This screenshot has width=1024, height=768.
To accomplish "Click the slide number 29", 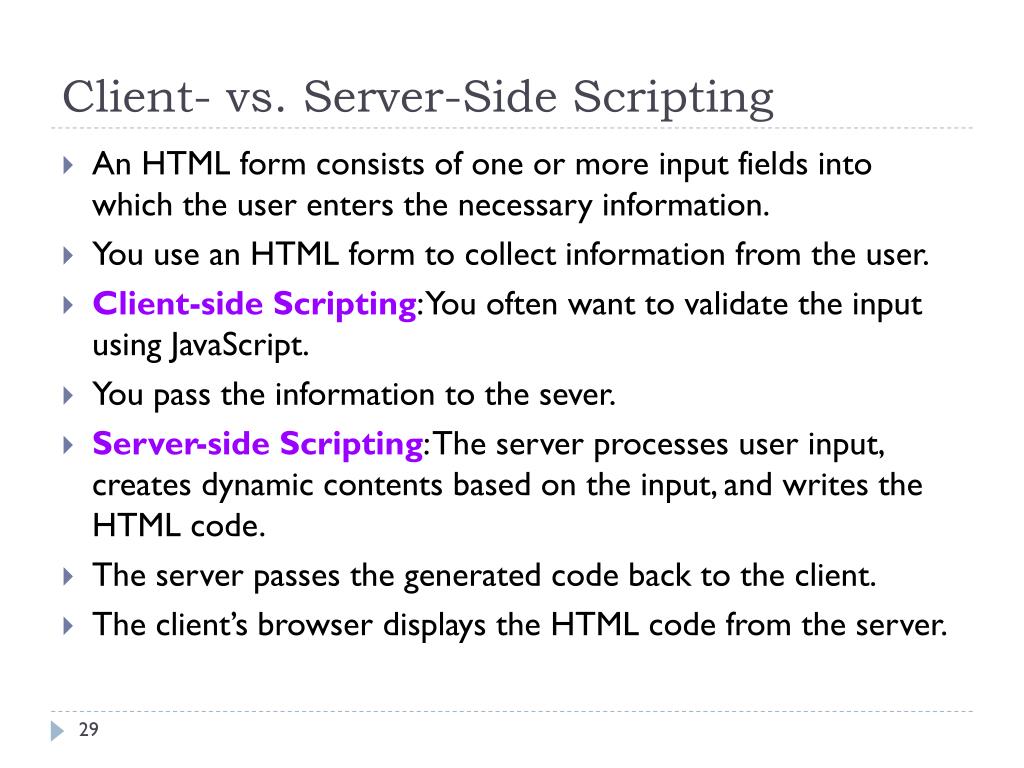I will tap(89, 729).
